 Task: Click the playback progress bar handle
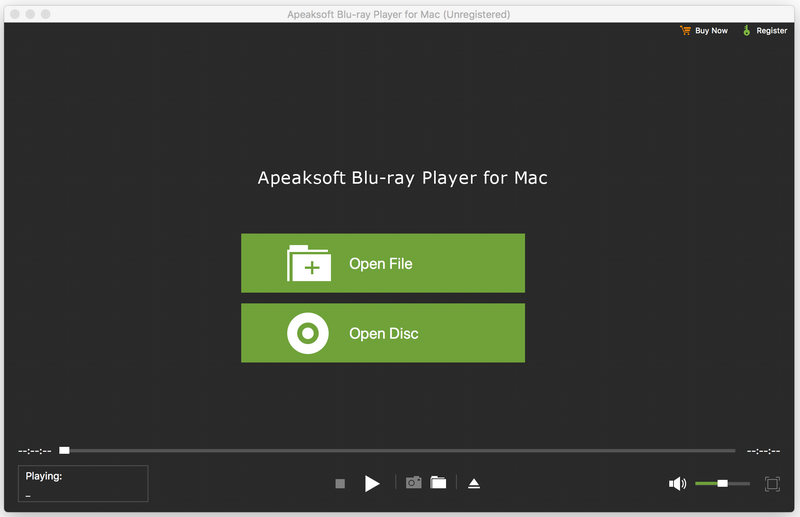(64, 450)
